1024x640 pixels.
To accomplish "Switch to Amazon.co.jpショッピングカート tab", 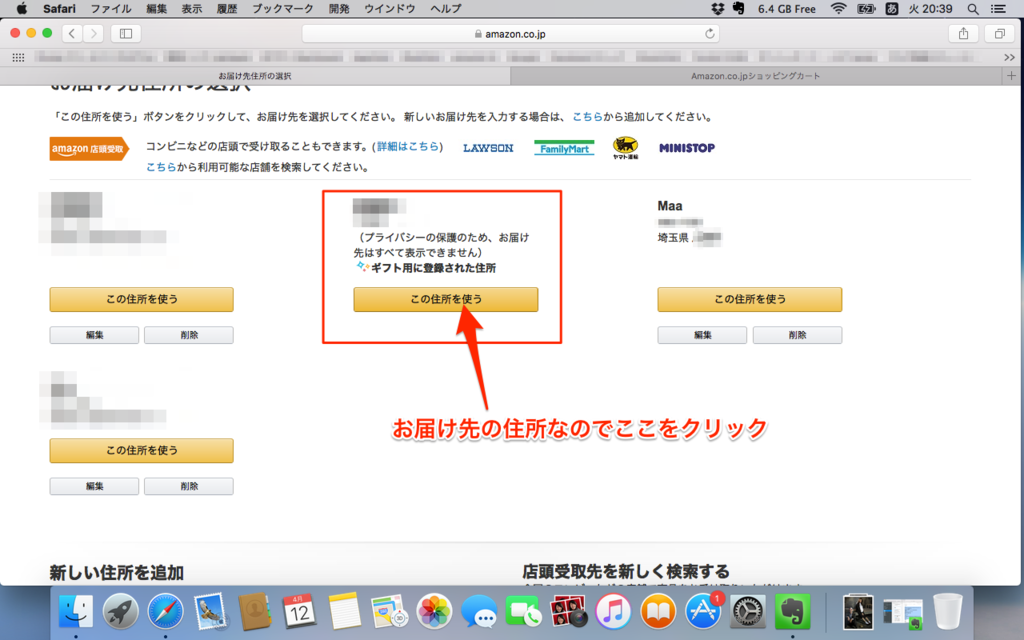I will point(756,76).
